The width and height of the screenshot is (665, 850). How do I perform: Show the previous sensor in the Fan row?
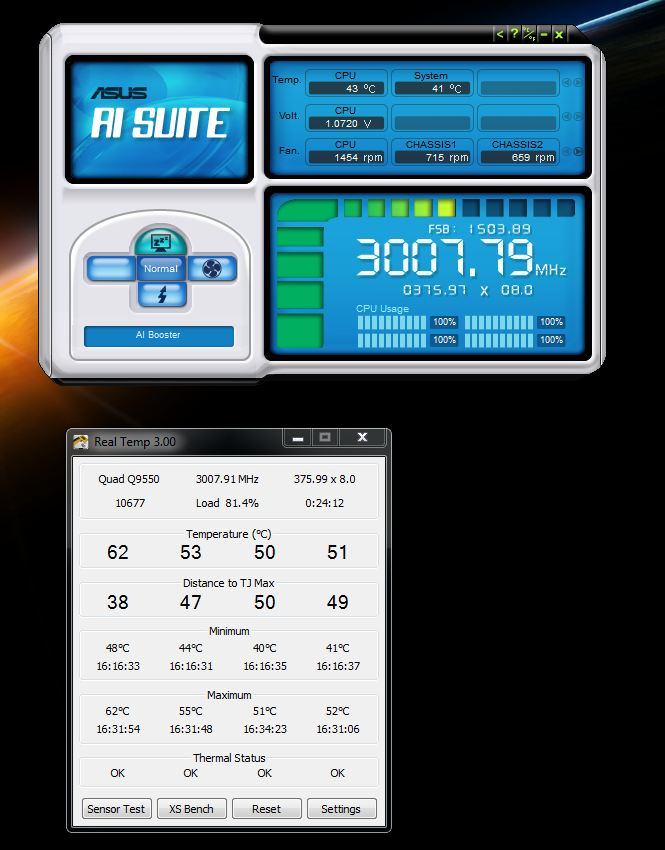point(566,151)
